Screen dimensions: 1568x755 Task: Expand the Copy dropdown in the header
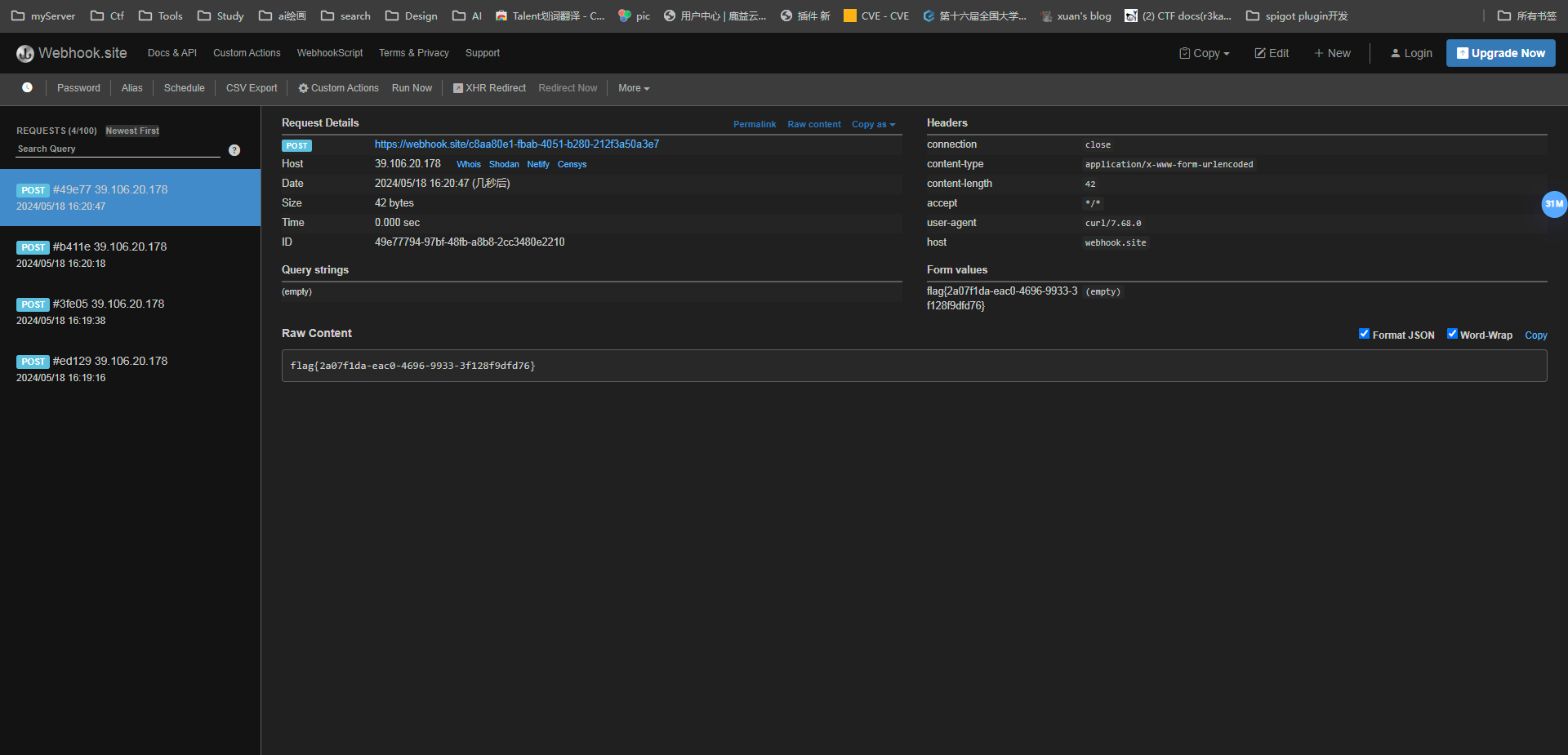[1205, 53]
